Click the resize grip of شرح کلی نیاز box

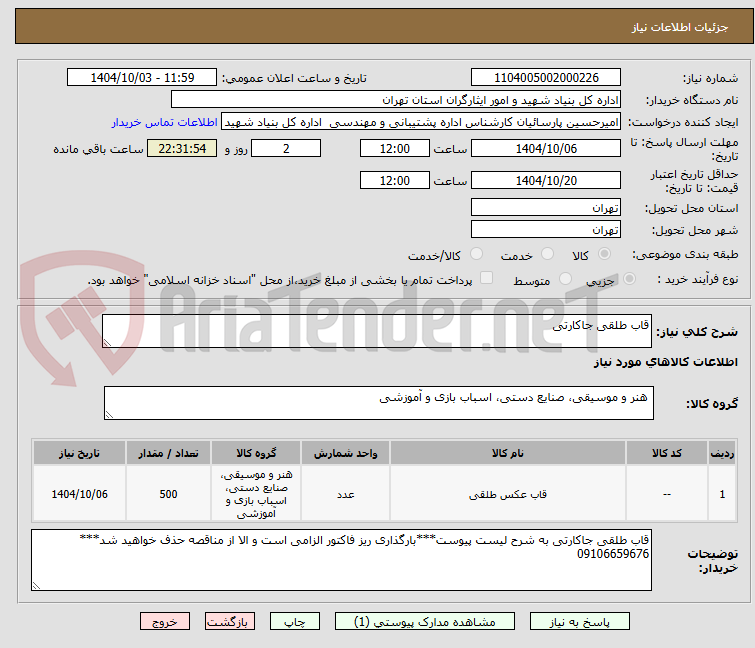[x=107, y=343]
